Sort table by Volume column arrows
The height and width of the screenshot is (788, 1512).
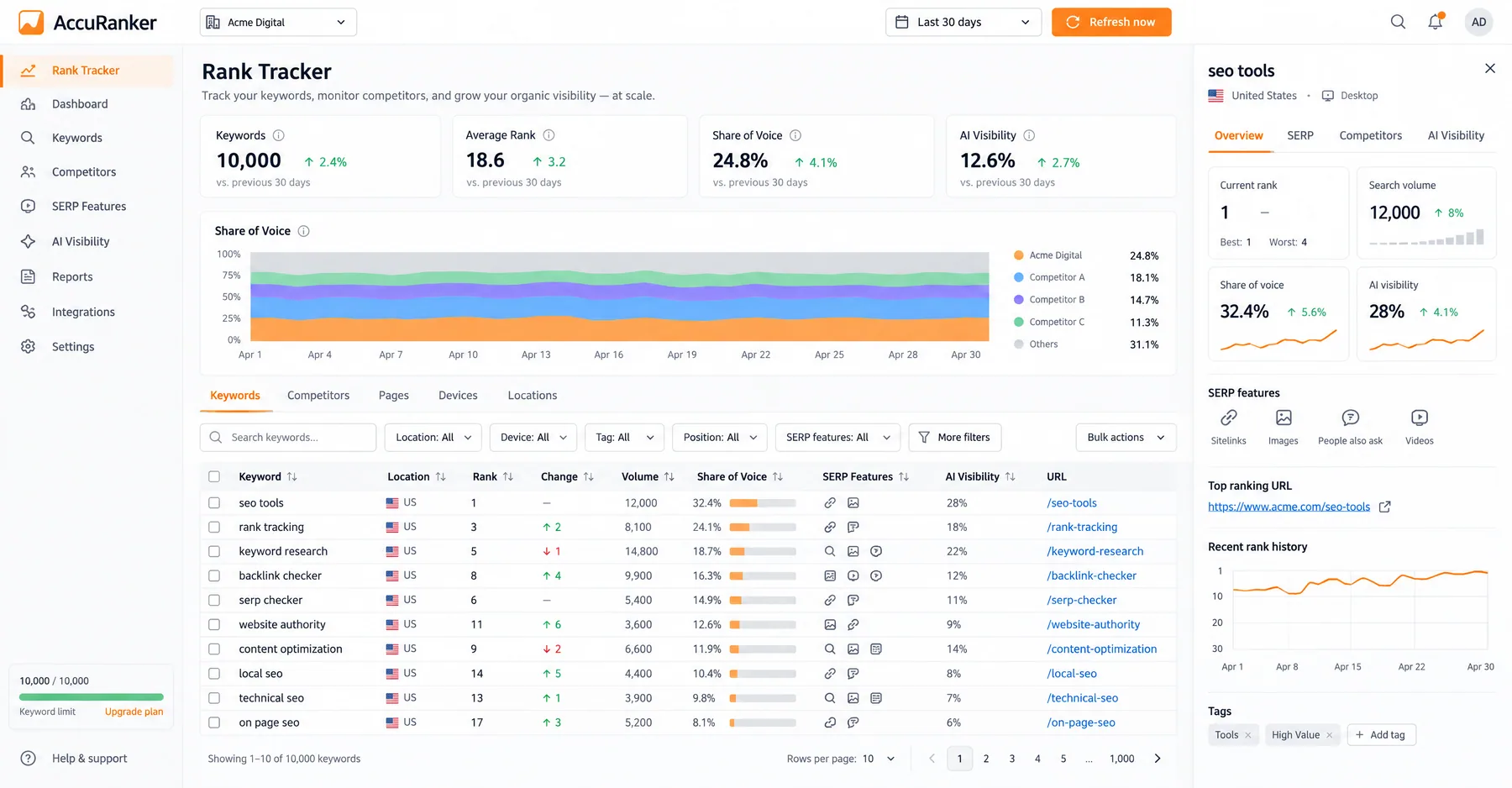point(669,476)
